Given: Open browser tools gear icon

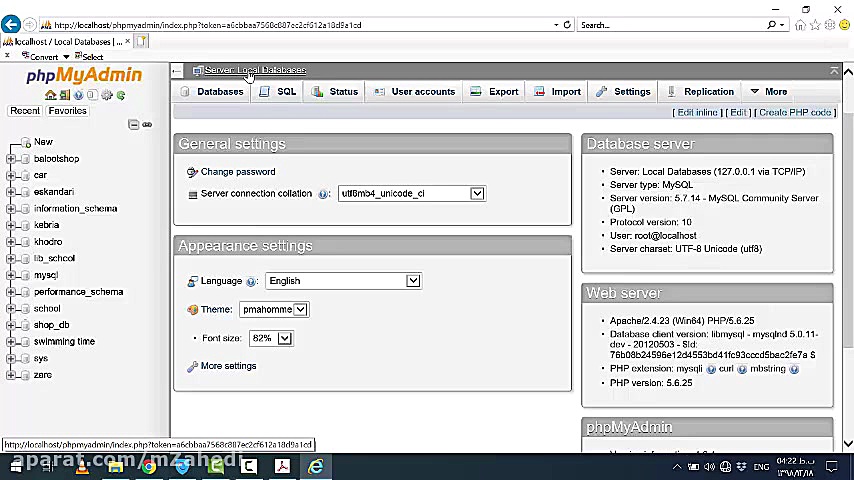Looking at the screenshot, I should click(829, 25).
